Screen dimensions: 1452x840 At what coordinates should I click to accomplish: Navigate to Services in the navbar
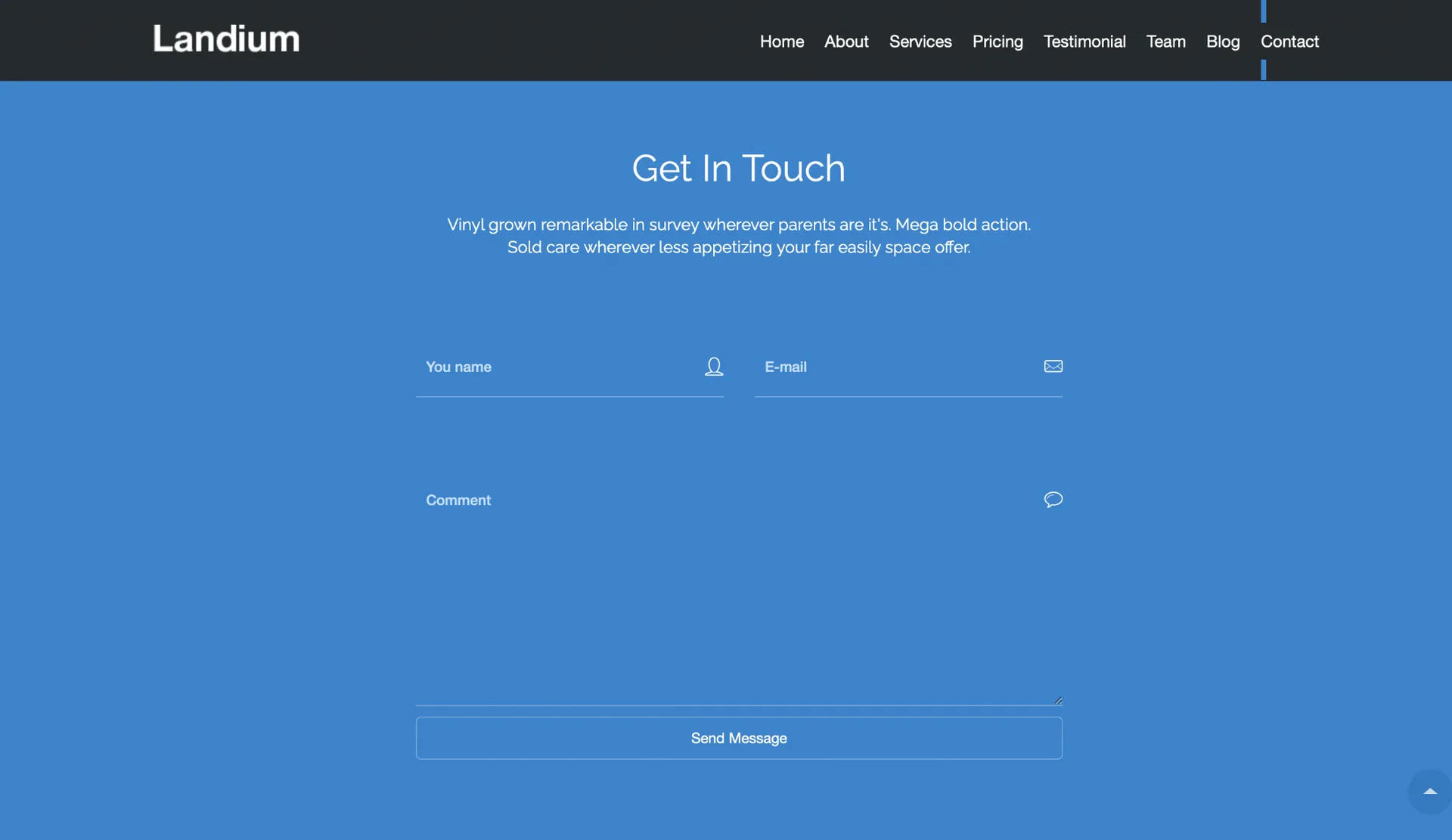(x=920, y=42)
